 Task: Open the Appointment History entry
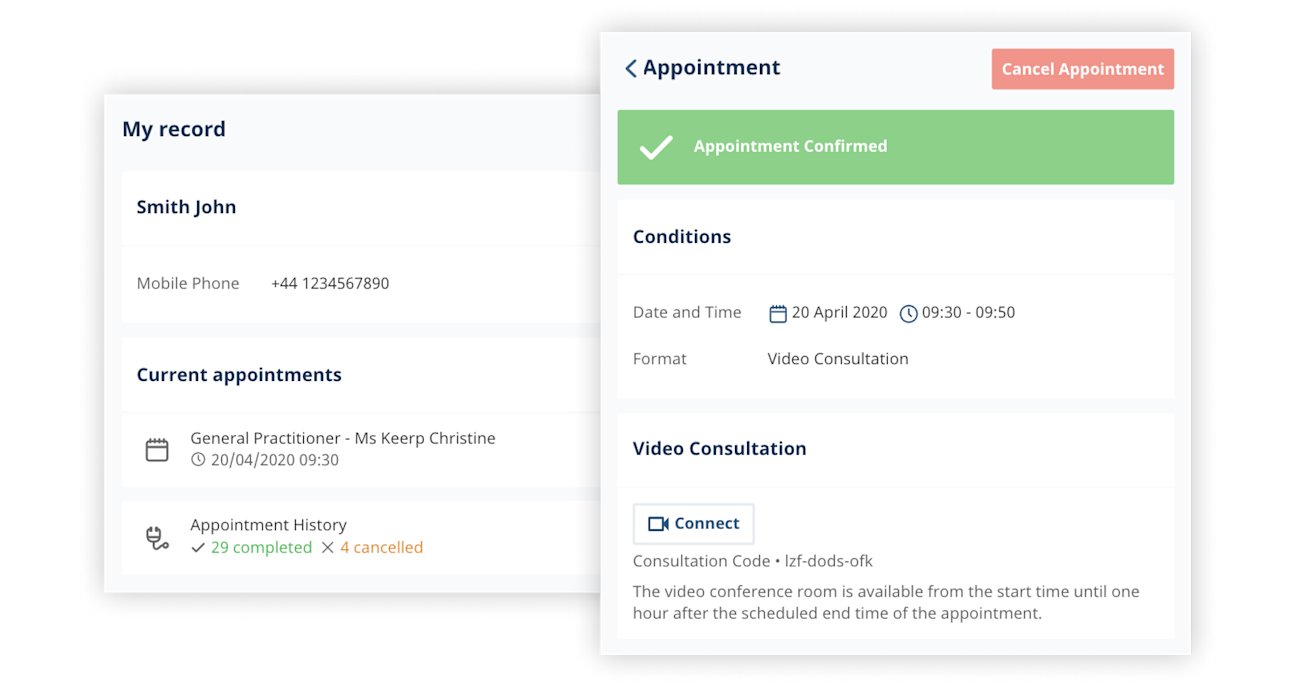pyautogui.click(x=268, y=525)
